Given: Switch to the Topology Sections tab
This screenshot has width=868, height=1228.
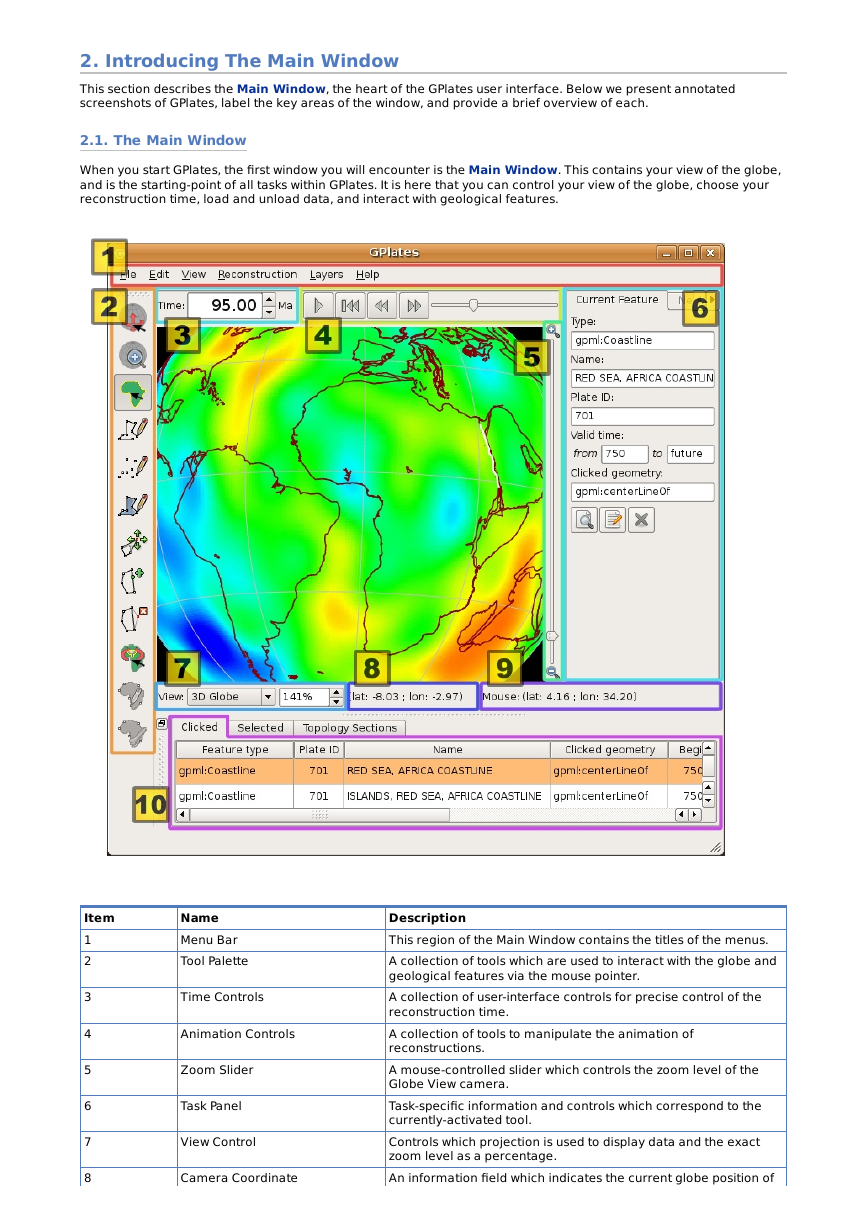Looking at the screenshot, I should (350, 727).
